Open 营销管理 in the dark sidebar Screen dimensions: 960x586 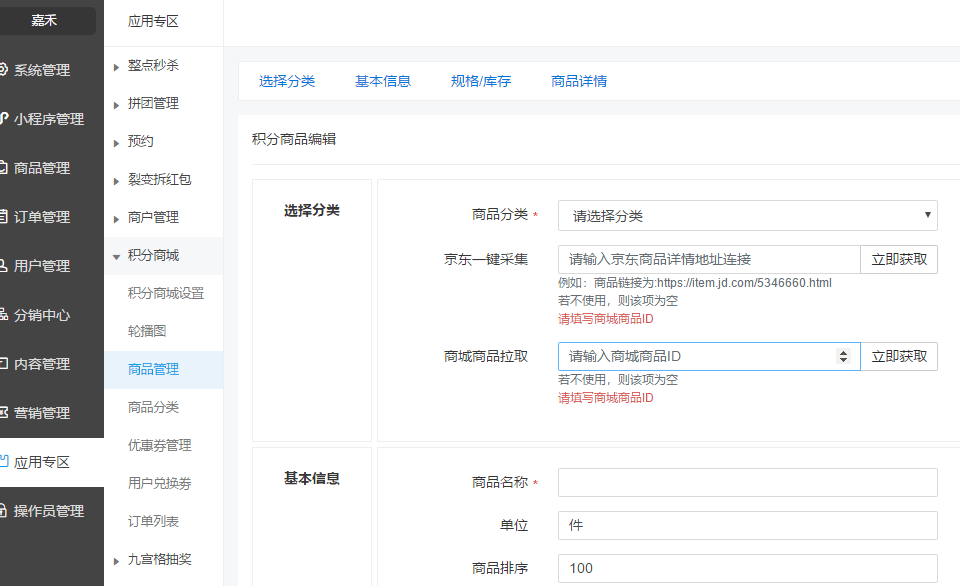42,413
